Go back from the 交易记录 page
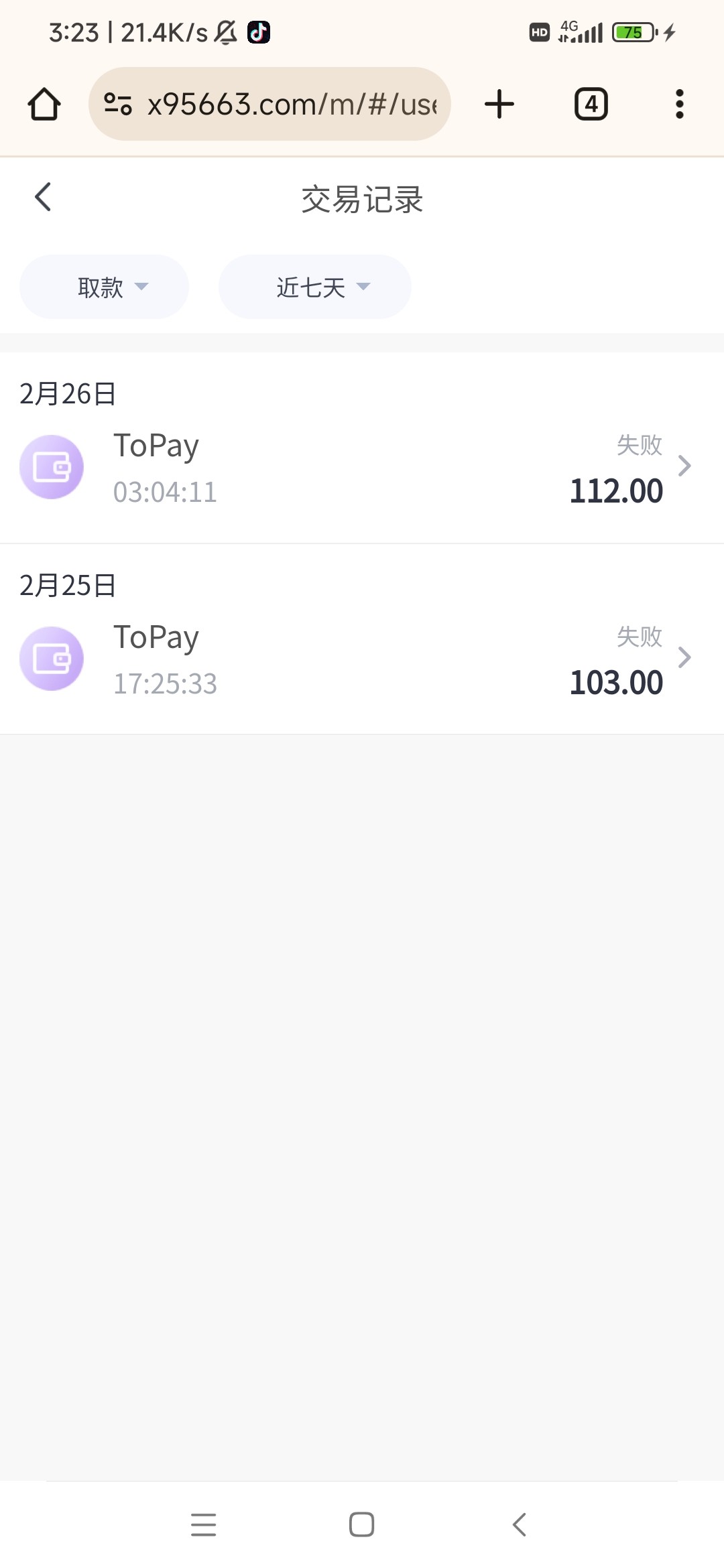The image size is (724, 1568). click(x=43, y=197)
